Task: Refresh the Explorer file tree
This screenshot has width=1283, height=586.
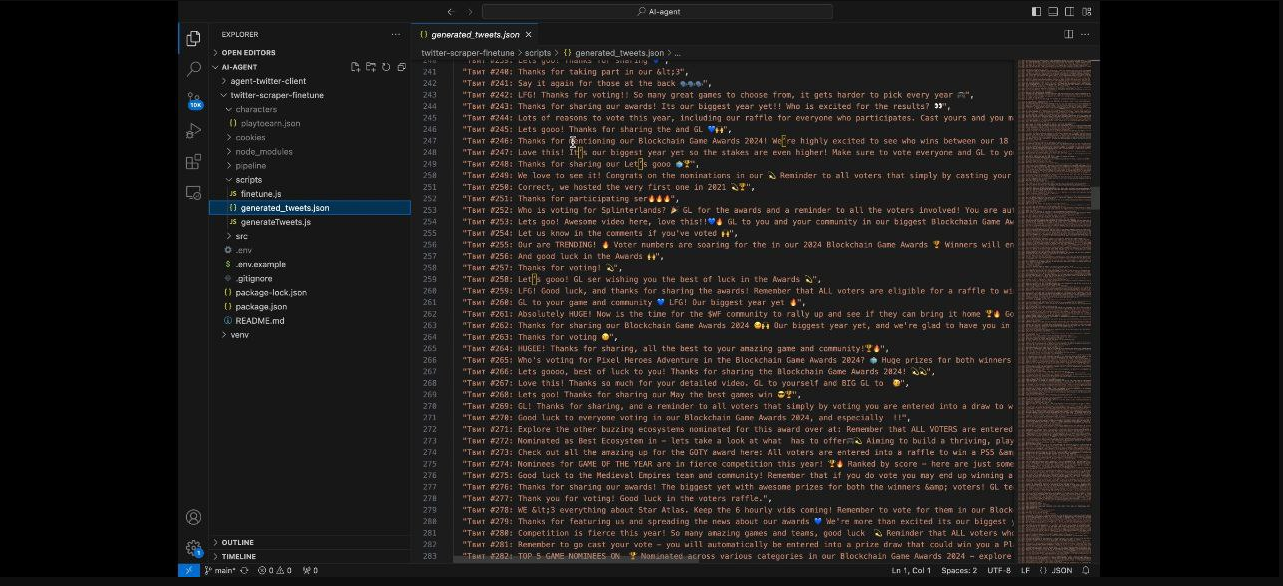Action: click(386, 67)
